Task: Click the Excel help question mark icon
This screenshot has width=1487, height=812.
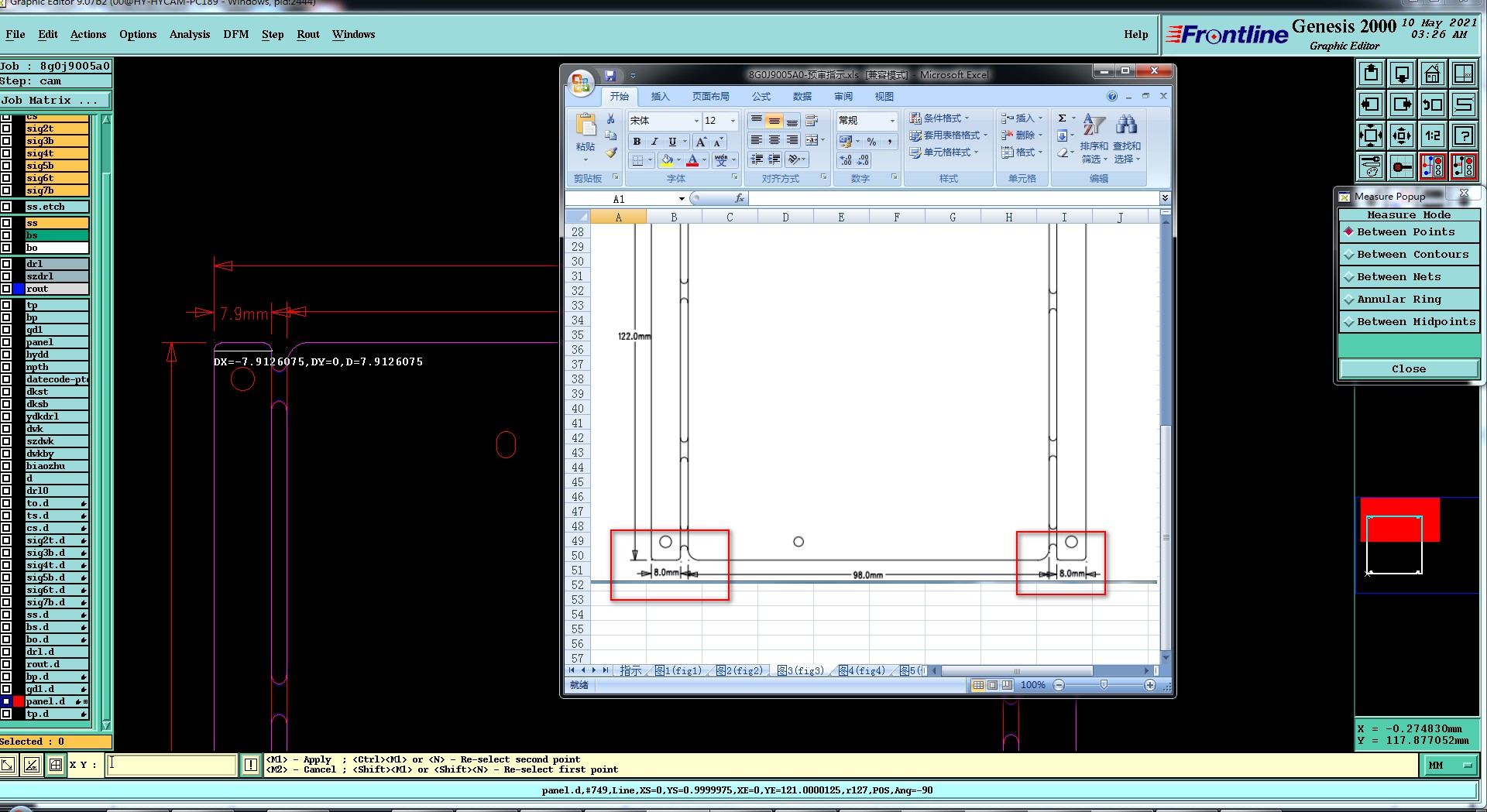Action: (1112, 96)
